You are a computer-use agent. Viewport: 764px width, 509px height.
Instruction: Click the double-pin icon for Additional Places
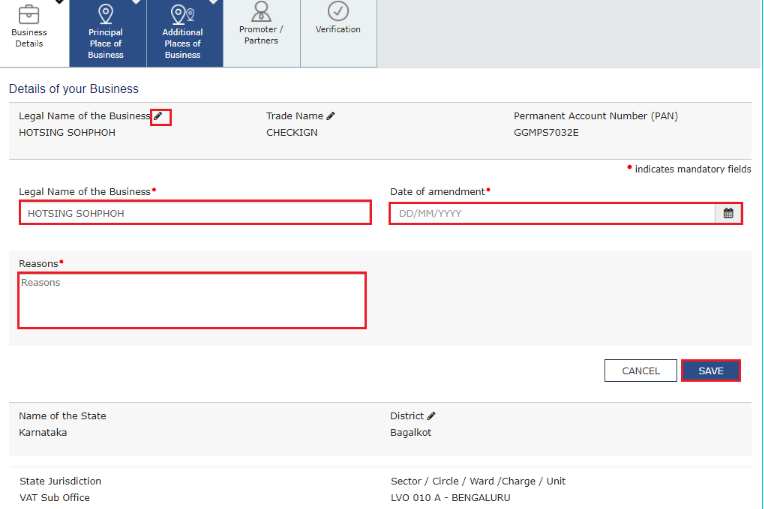[x=182, y=13]
